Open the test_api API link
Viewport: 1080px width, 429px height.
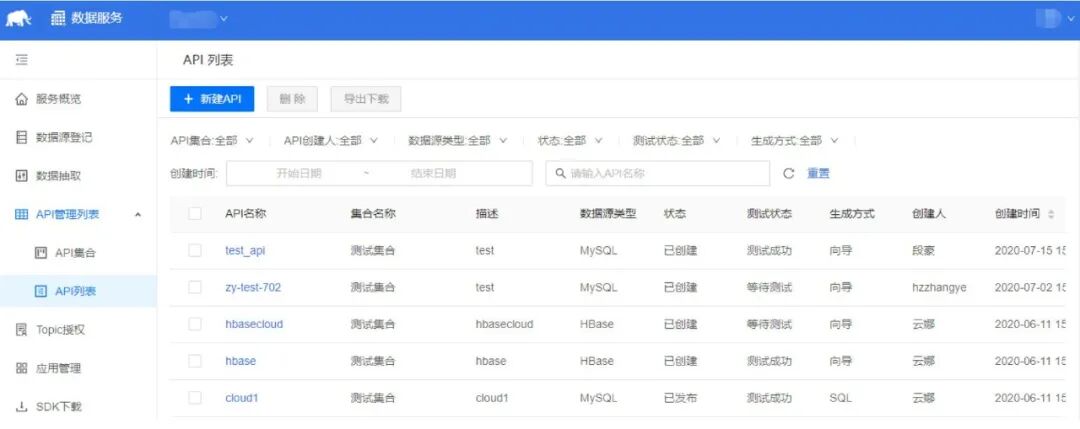[x=245, y=251]
